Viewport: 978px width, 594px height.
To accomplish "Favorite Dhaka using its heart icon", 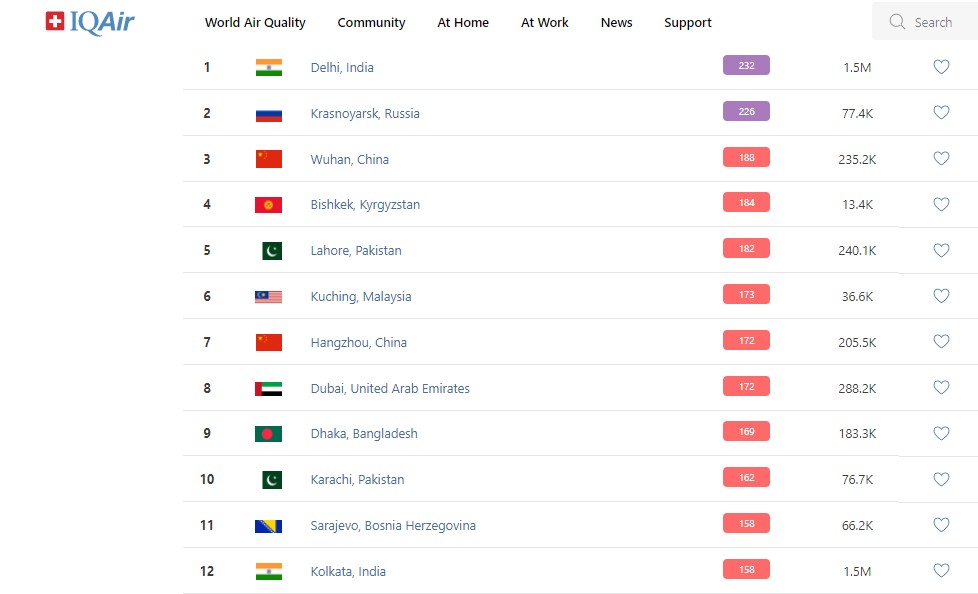I will coord(941,434).
